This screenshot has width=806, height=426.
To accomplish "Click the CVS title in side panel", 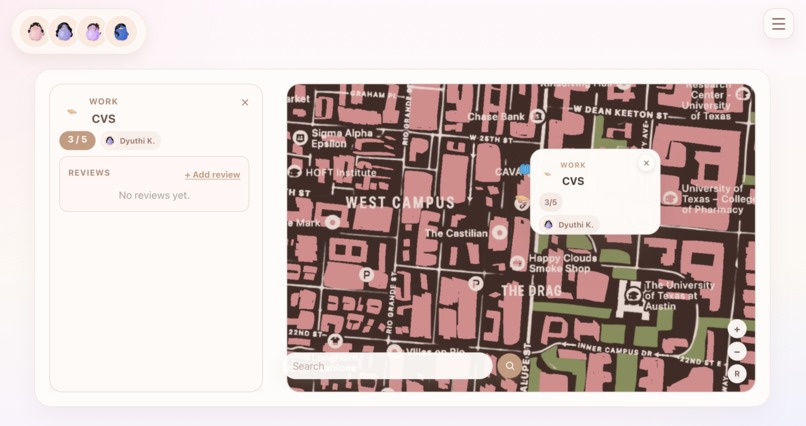I will coord(103,119).
